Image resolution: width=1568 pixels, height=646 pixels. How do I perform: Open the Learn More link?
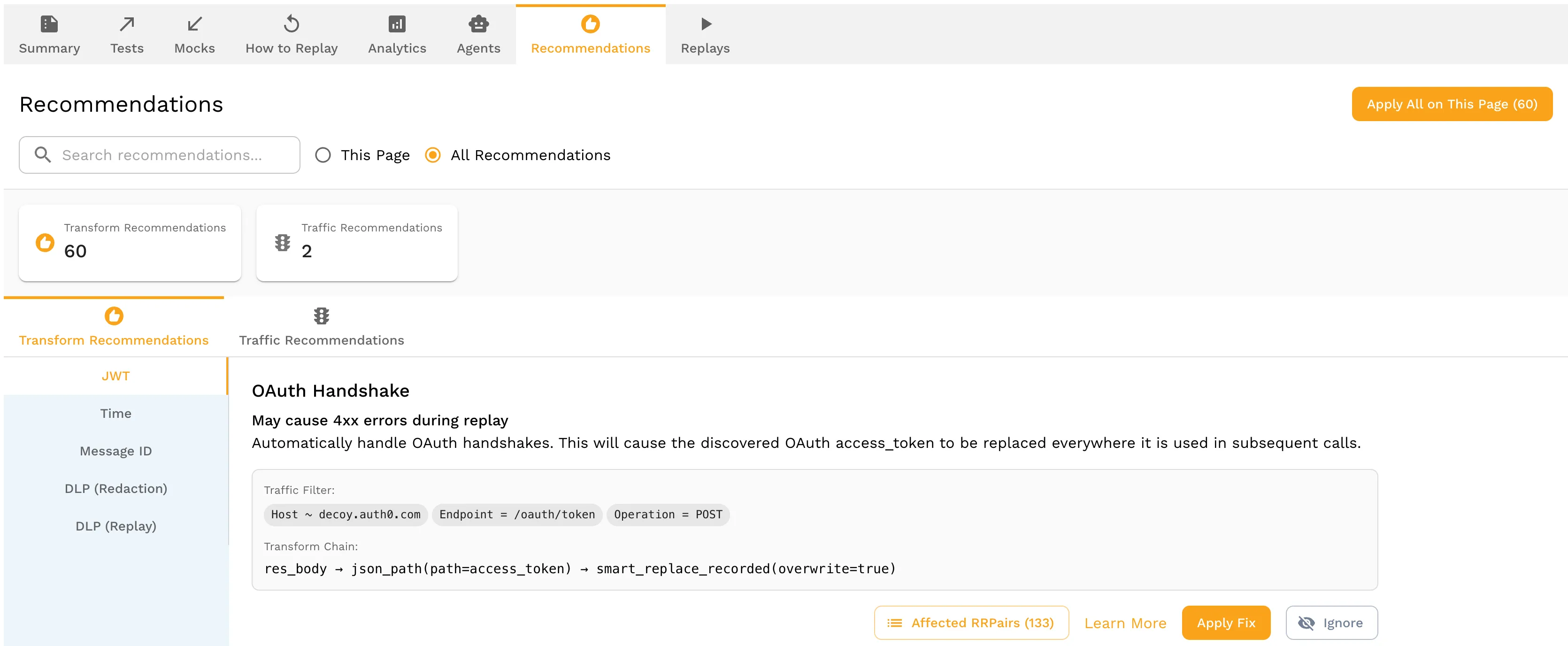(x=1125, y=622)
